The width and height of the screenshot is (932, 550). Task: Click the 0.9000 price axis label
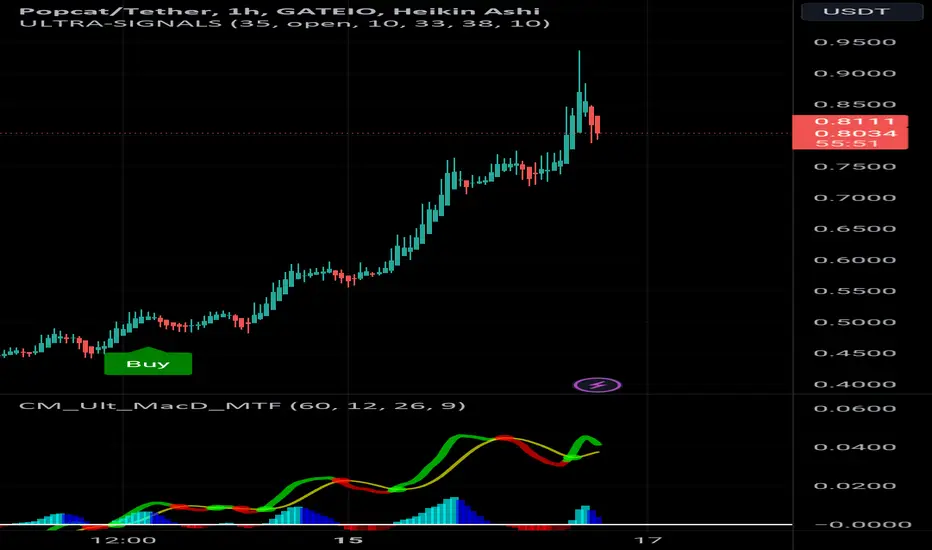(x=855, y=73)
